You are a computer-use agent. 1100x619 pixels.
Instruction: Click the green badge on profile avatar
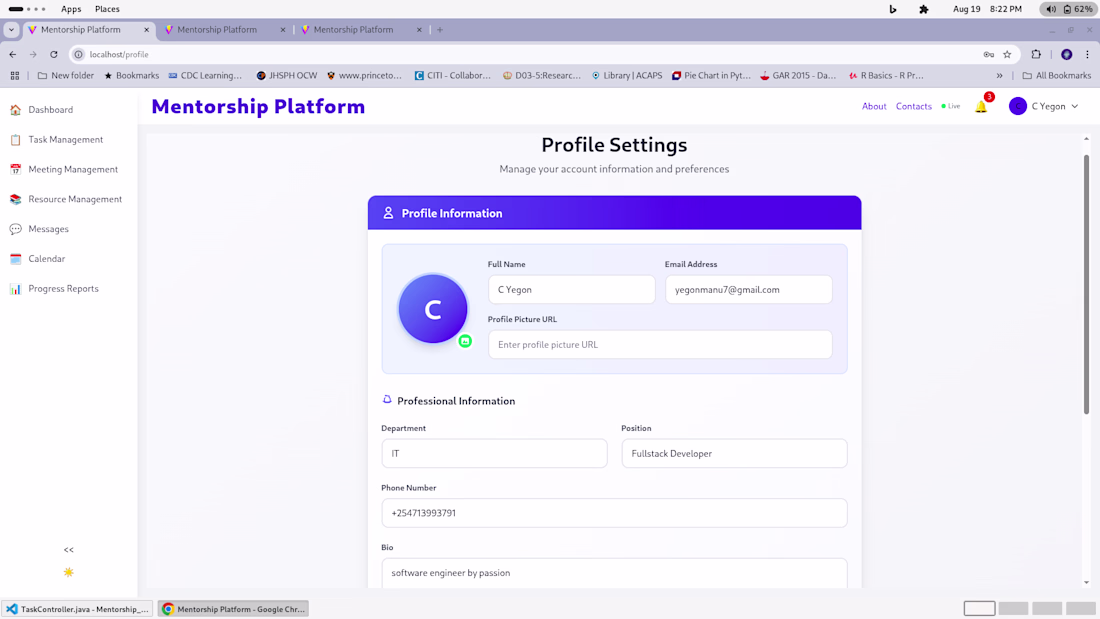[x=465, y=341]
